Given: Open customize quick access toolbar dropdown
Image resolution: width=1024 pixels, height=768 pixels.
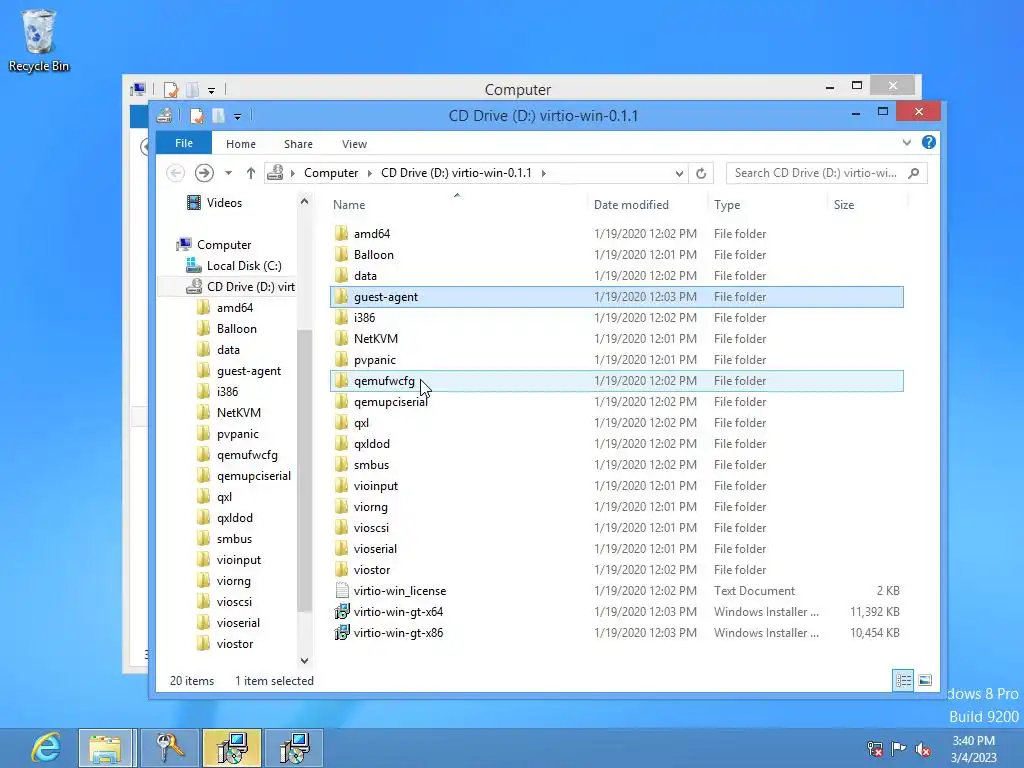Looking at the screenshot, I should (238, 117).
